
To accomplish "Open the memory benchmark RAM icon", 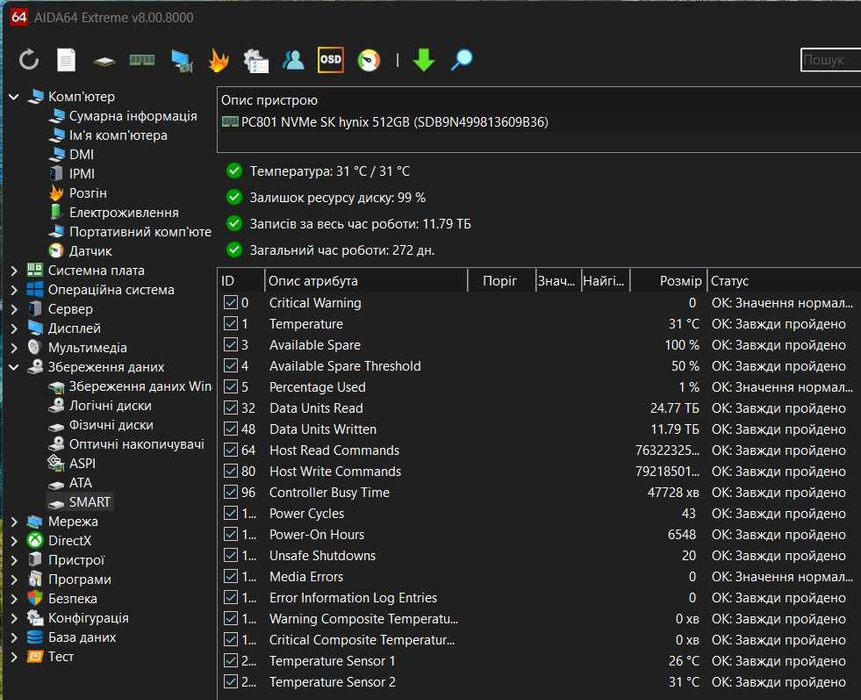I will click(142, 59).
